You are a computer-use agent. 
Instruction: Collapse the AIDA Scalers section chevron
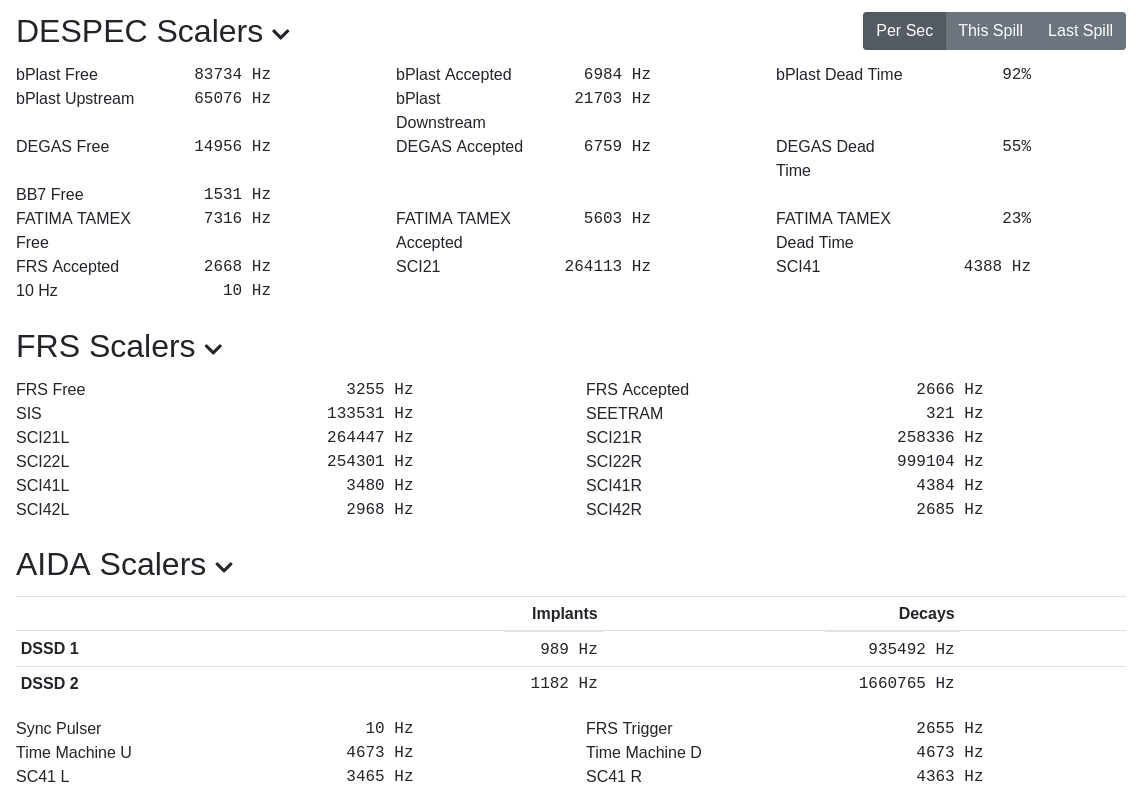click(224, 568)
